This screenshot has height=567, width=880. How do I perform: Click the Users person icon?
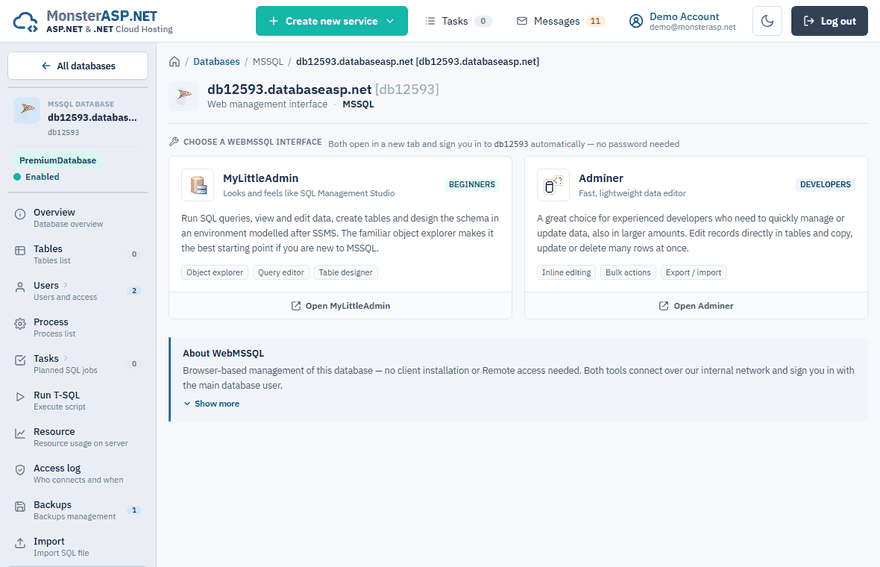20,287
